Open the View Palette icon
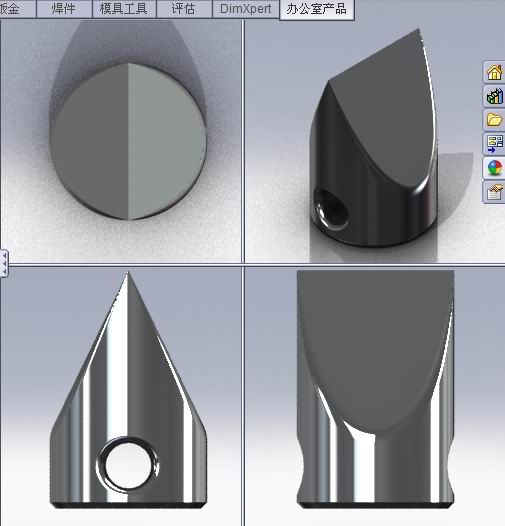The width and height of the screenshot is (505, 526). click(494, 144)
